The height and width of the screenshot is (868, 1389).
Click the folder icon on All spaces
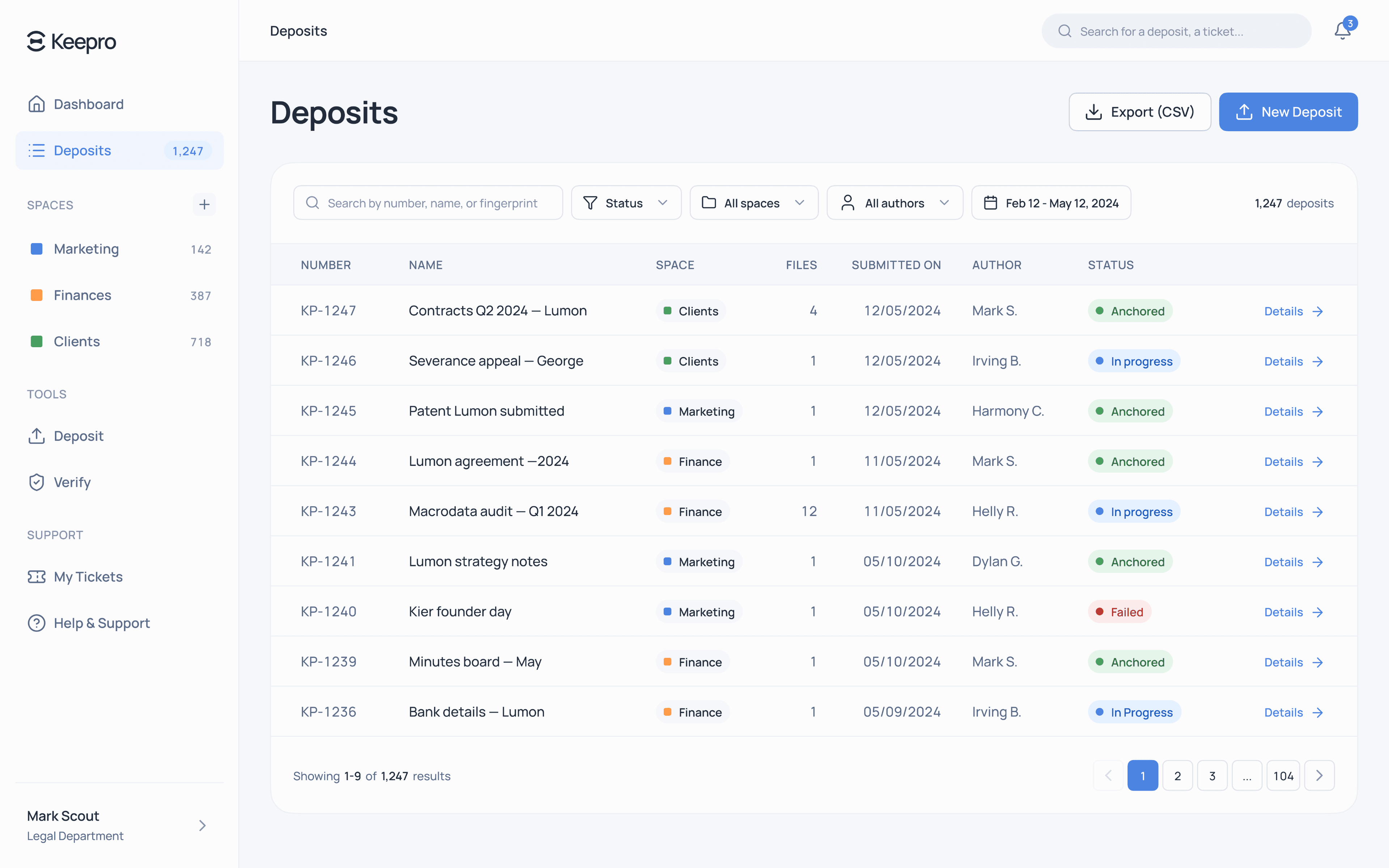pyautogui.click(x=709, y=203)
